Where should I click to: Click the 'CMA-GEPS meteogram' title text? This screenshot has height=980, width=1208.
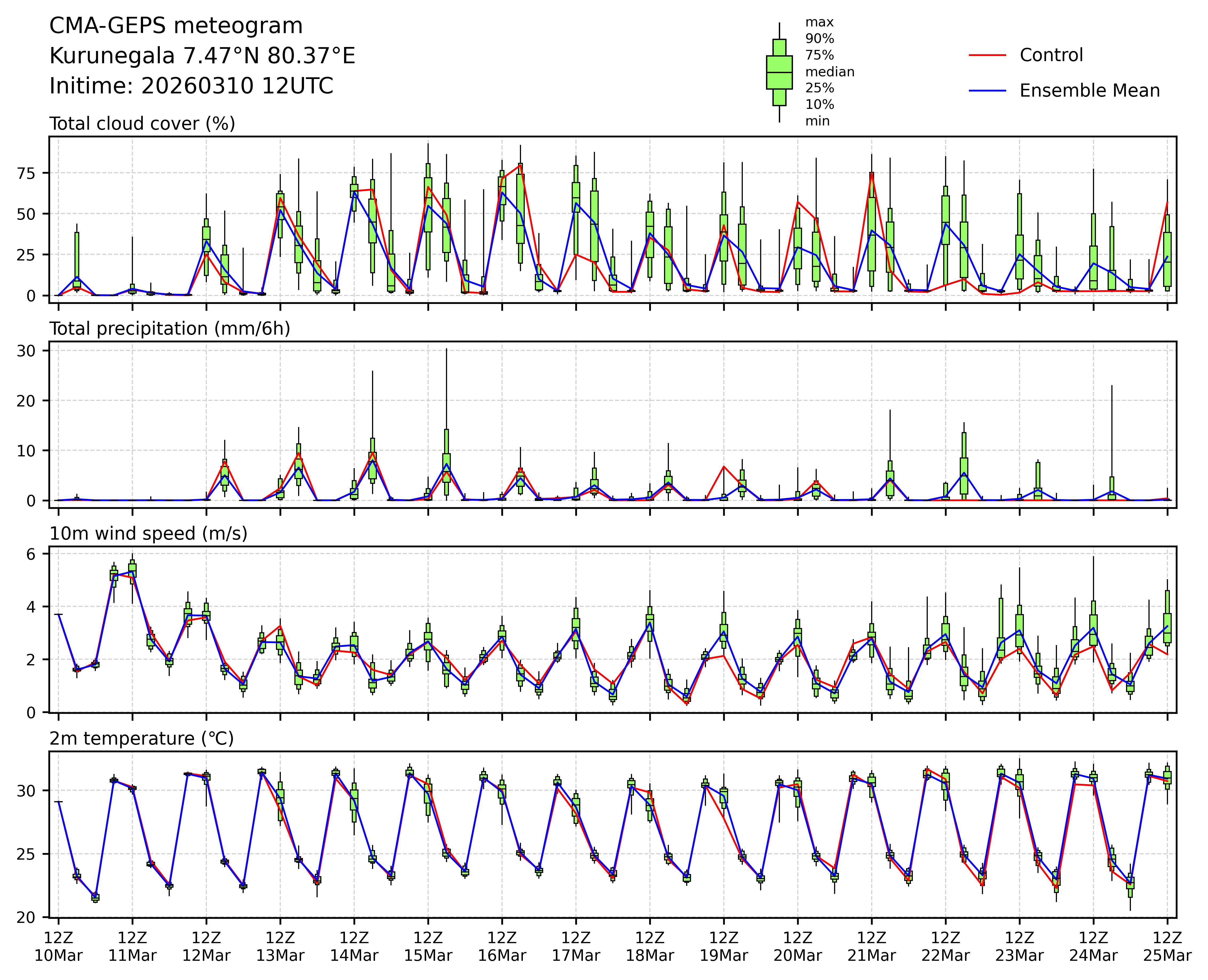pyautogui.click(x=176, y=26)
